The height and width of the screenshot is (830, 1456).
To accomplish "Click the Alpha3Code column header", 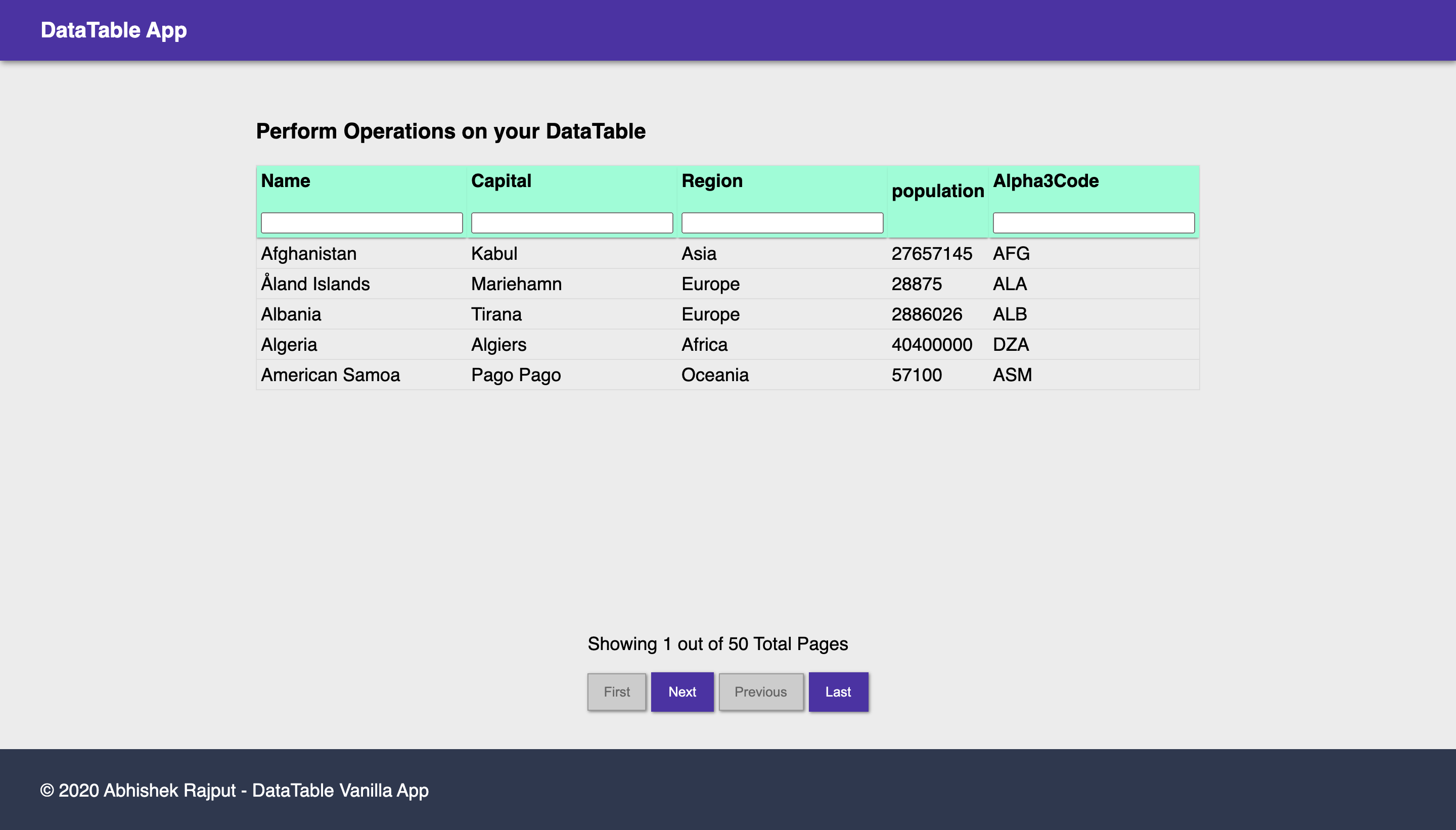I will point(1045,180).
